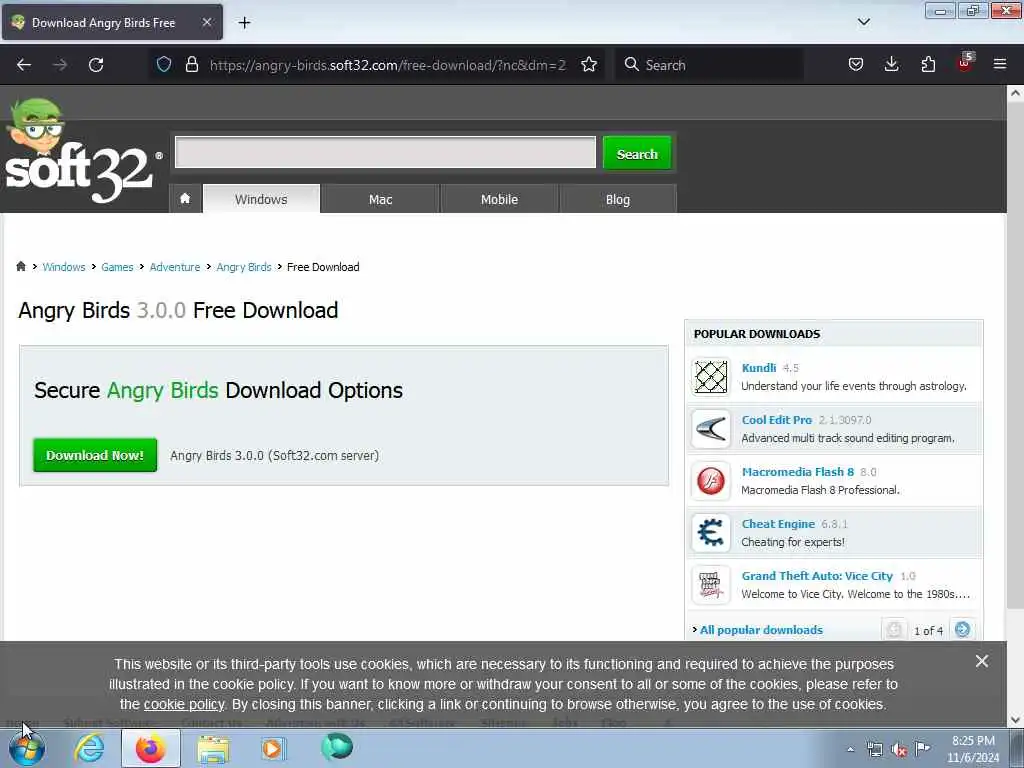Show hidden system tray icons
The width and height of the screenshot is (1024, 768).
click(x=850, y=750)
